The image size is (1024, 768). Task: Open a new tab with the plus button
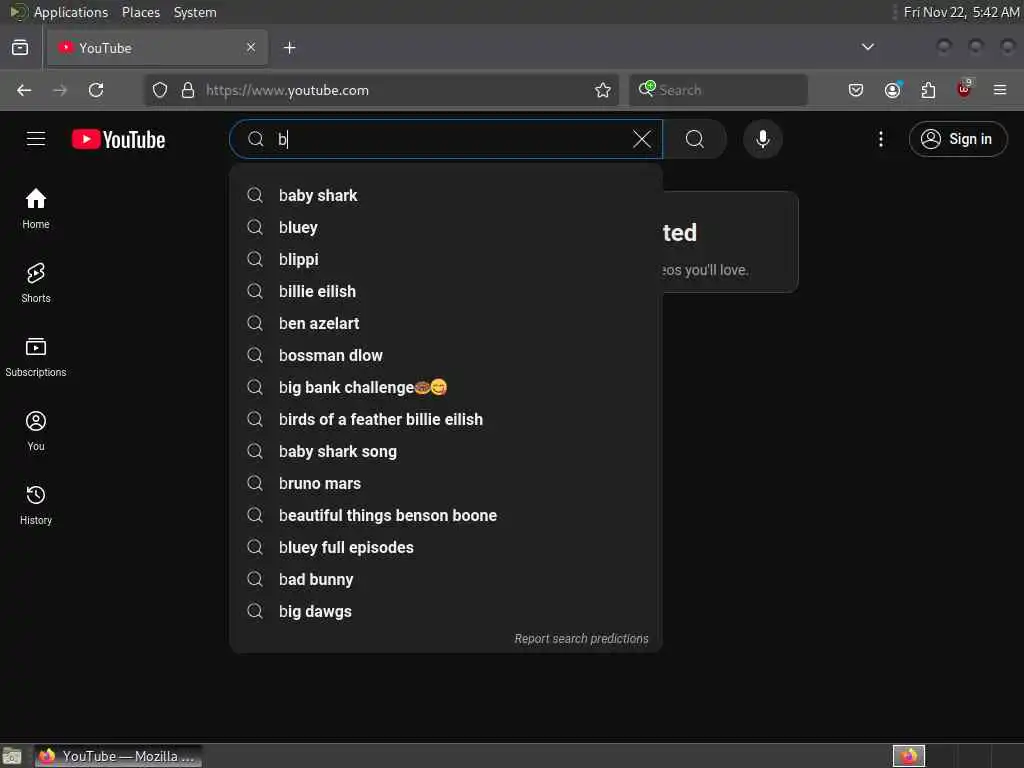tap(290, 48)
